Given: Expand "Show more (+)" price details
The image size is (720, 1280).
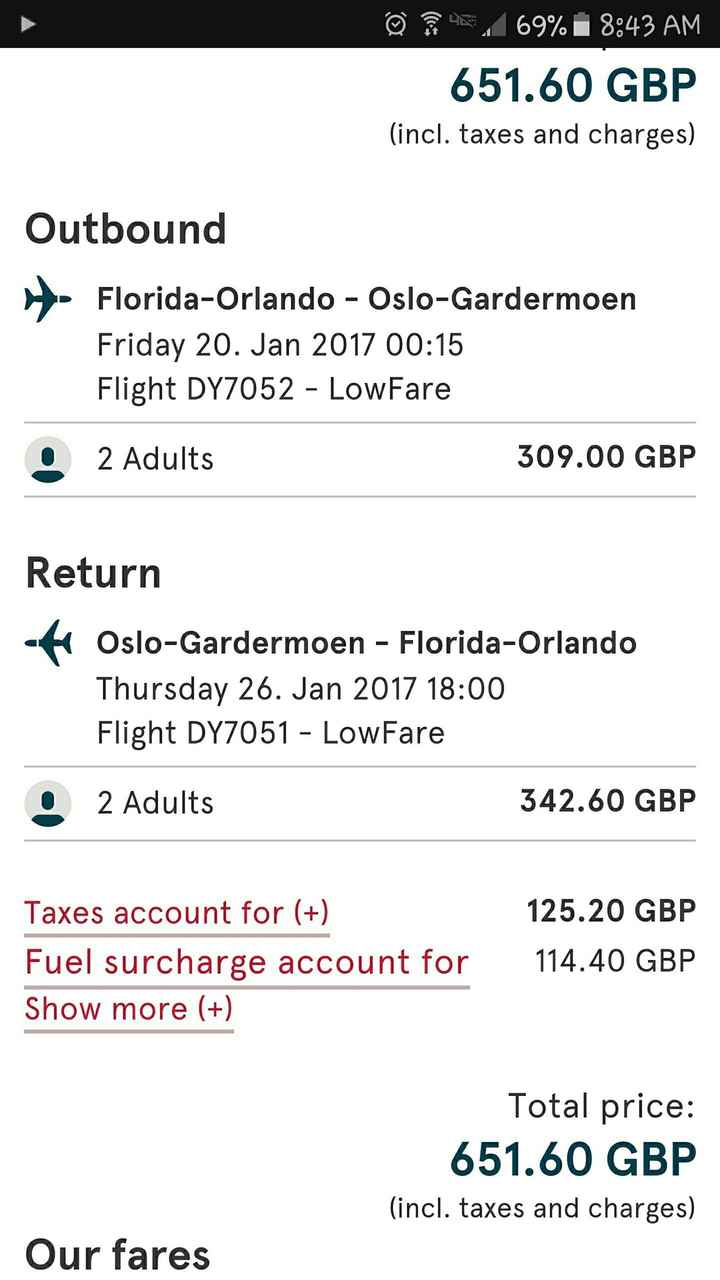Looking at the screenshot, I should coord(128,1009).
